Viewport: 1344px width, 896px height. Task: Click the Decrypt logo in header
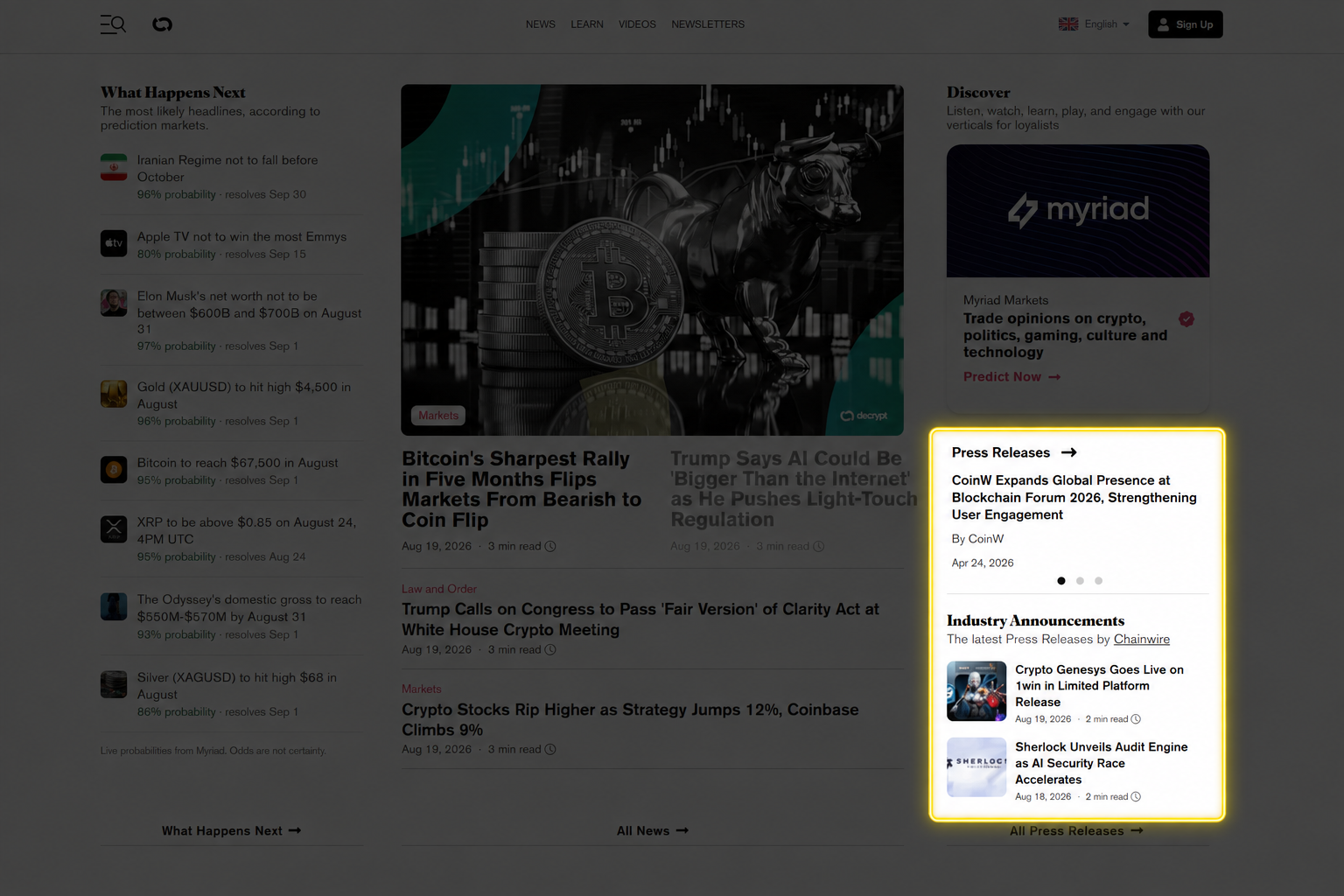pos(162,24)
